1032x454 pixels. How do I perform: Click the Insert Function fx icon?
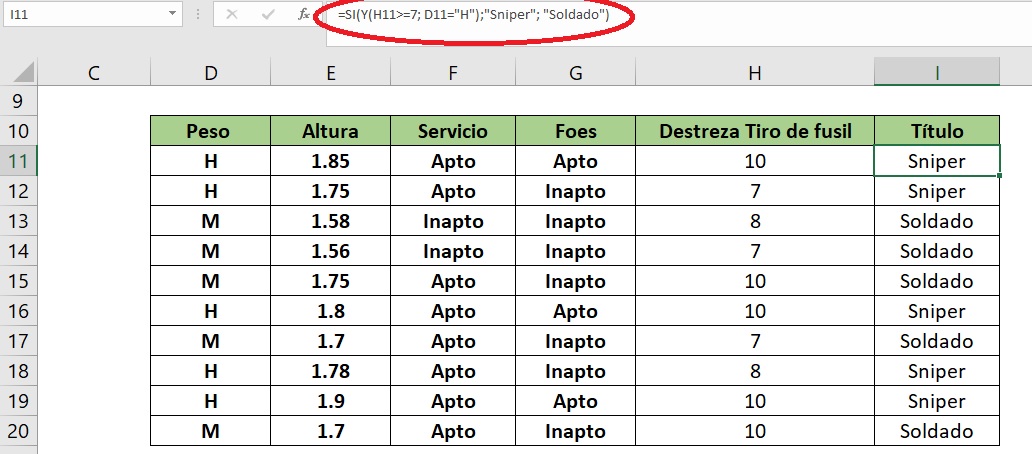pos(304,15)
